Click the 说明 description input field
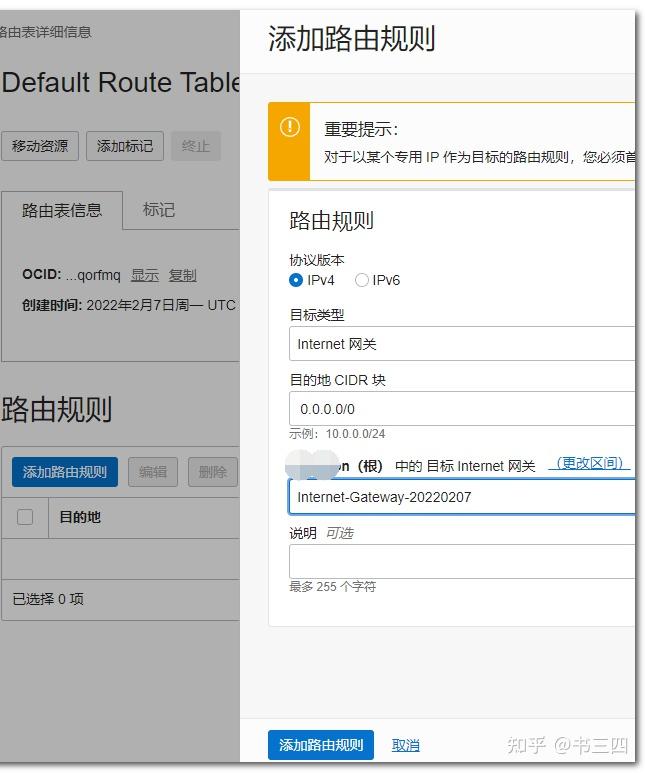645x773 pixels. (x=461, y=561)
